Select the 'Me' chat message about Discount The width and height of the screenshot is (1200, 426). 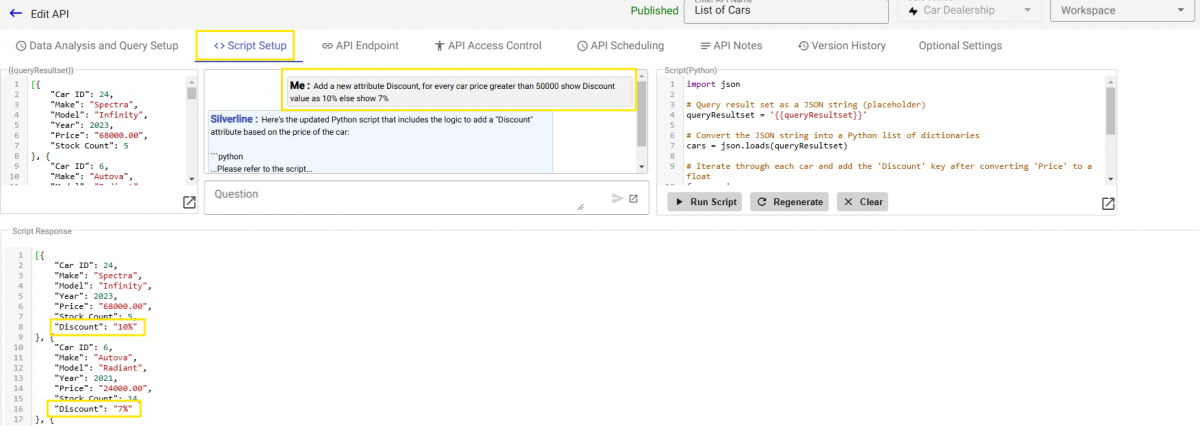pyautogui.click(x=459, y=93)
